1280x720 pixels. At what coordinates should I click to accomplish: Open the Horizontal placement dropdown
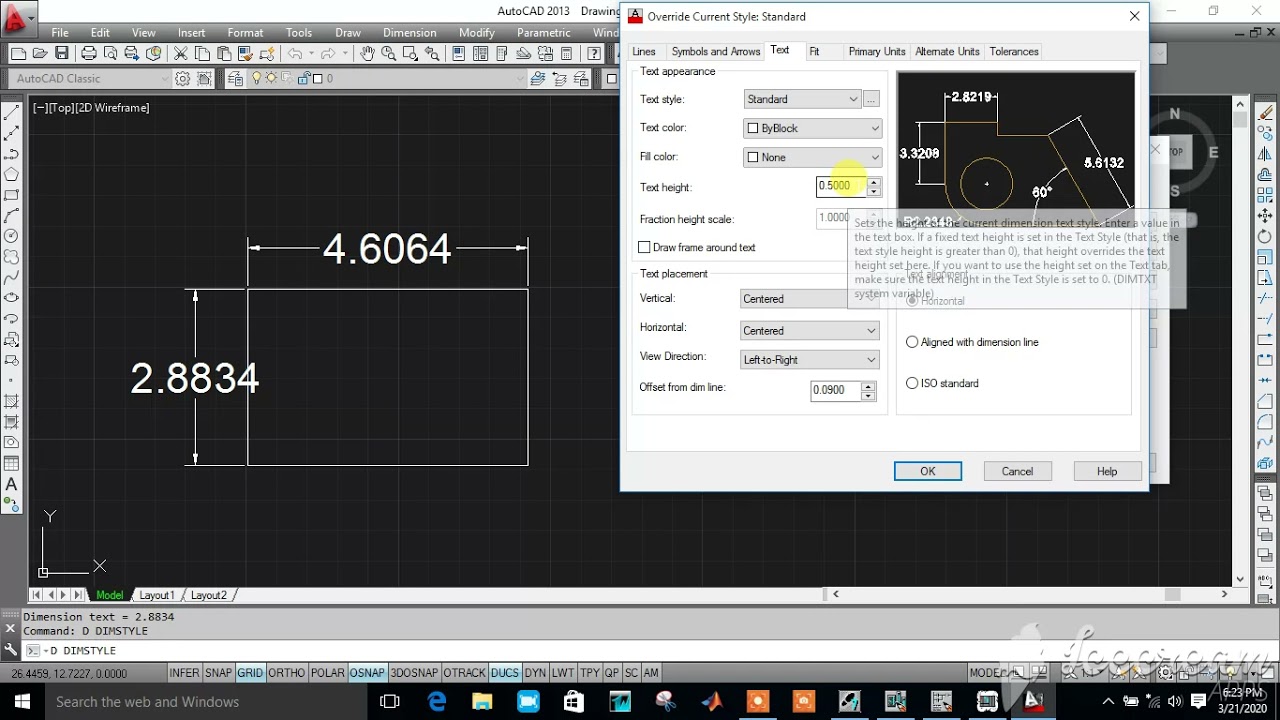click(809, 331)
